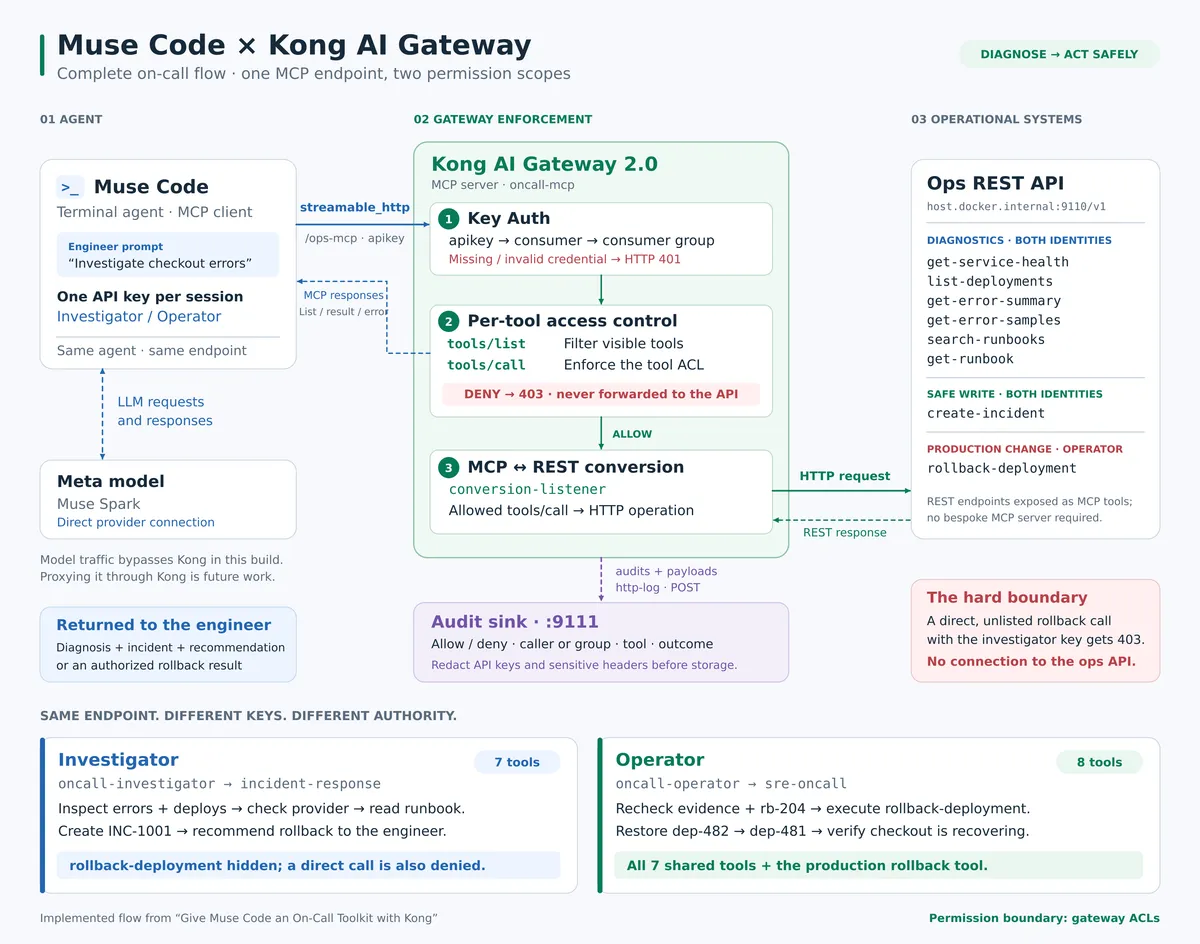Screen dimensions: 1200x944
Task: Click the '01 AGENT' section label
Action: [x=71, y=119]
